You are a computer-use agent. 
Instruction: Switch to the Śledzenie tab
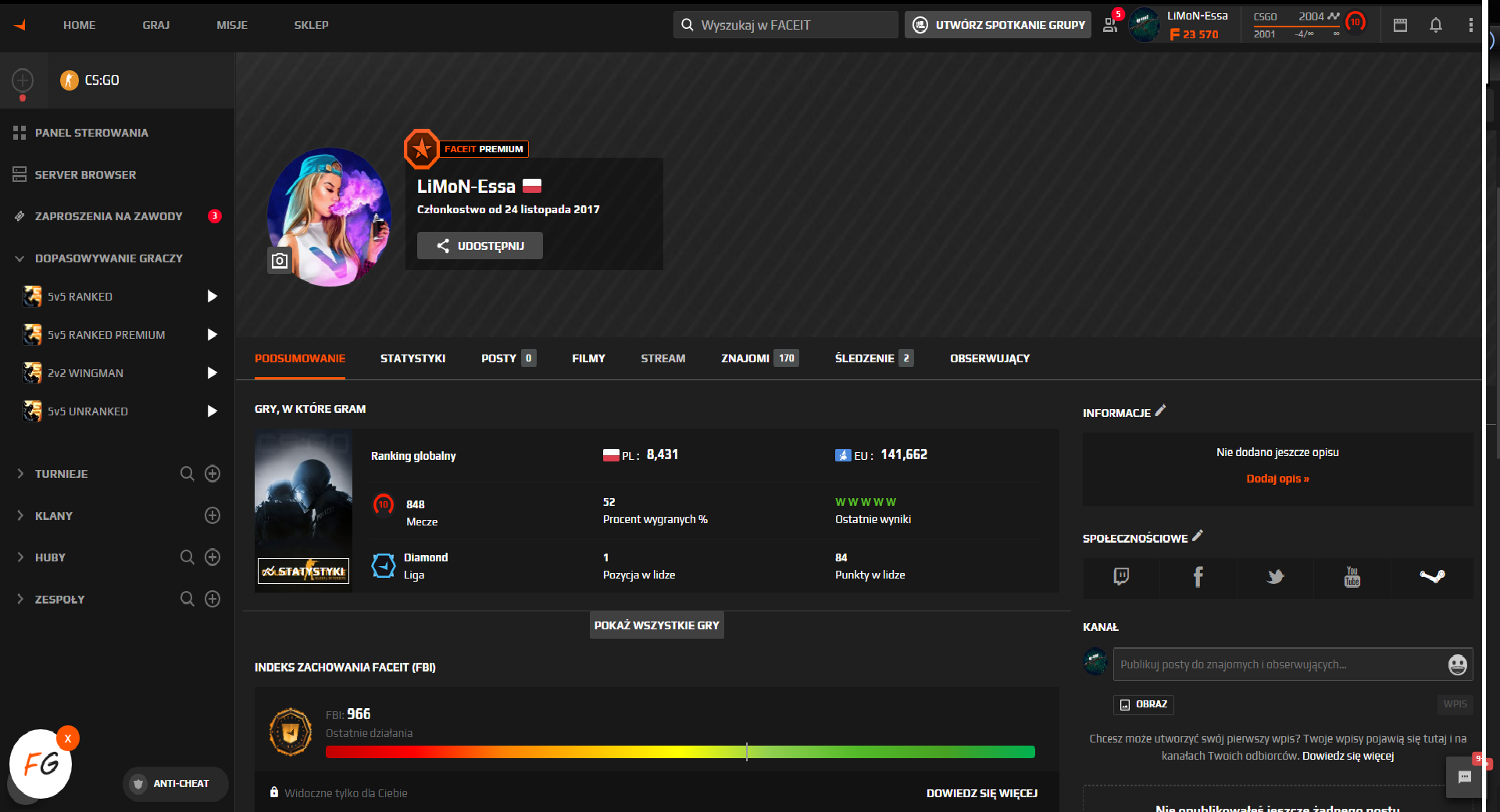[x=874, y=358]
